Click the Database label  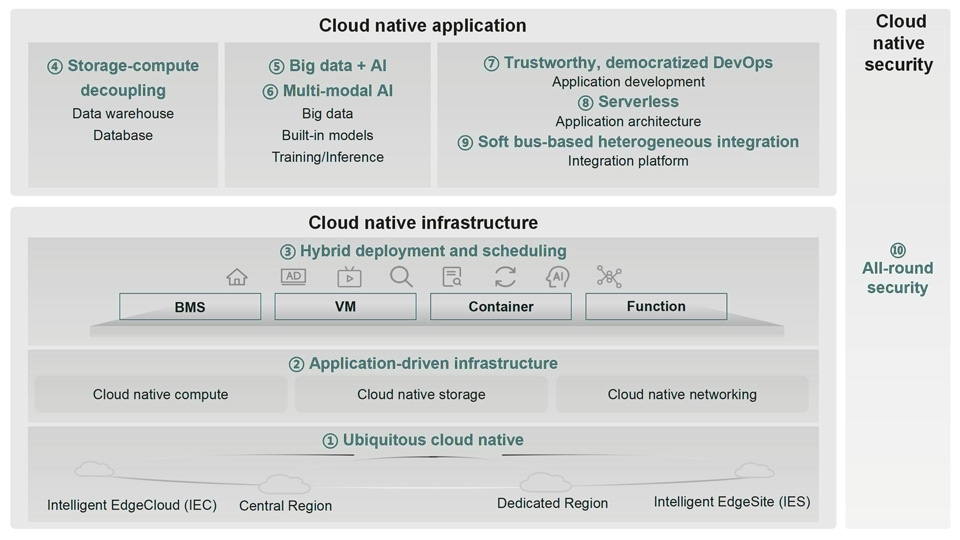[x=123, y=135]
